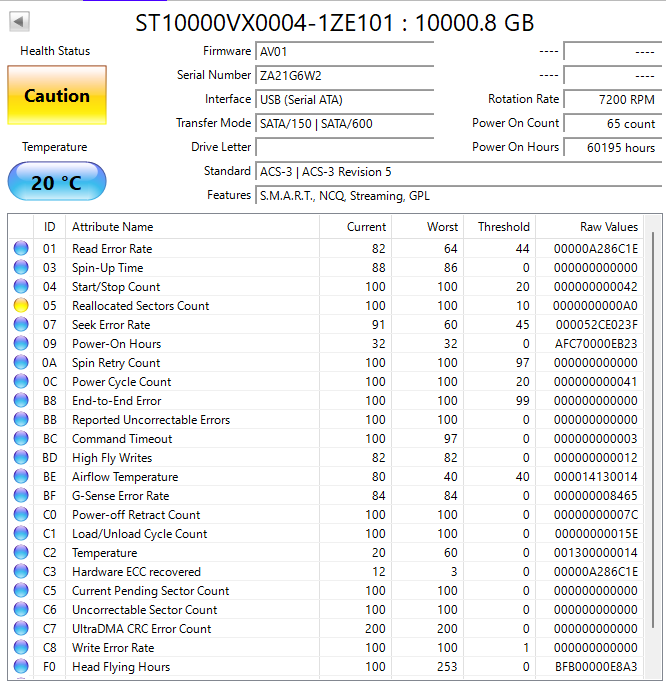The image size is (666, 685).
Task: Select the Command Timeout attribute name
Action: (x=122, y=439)
